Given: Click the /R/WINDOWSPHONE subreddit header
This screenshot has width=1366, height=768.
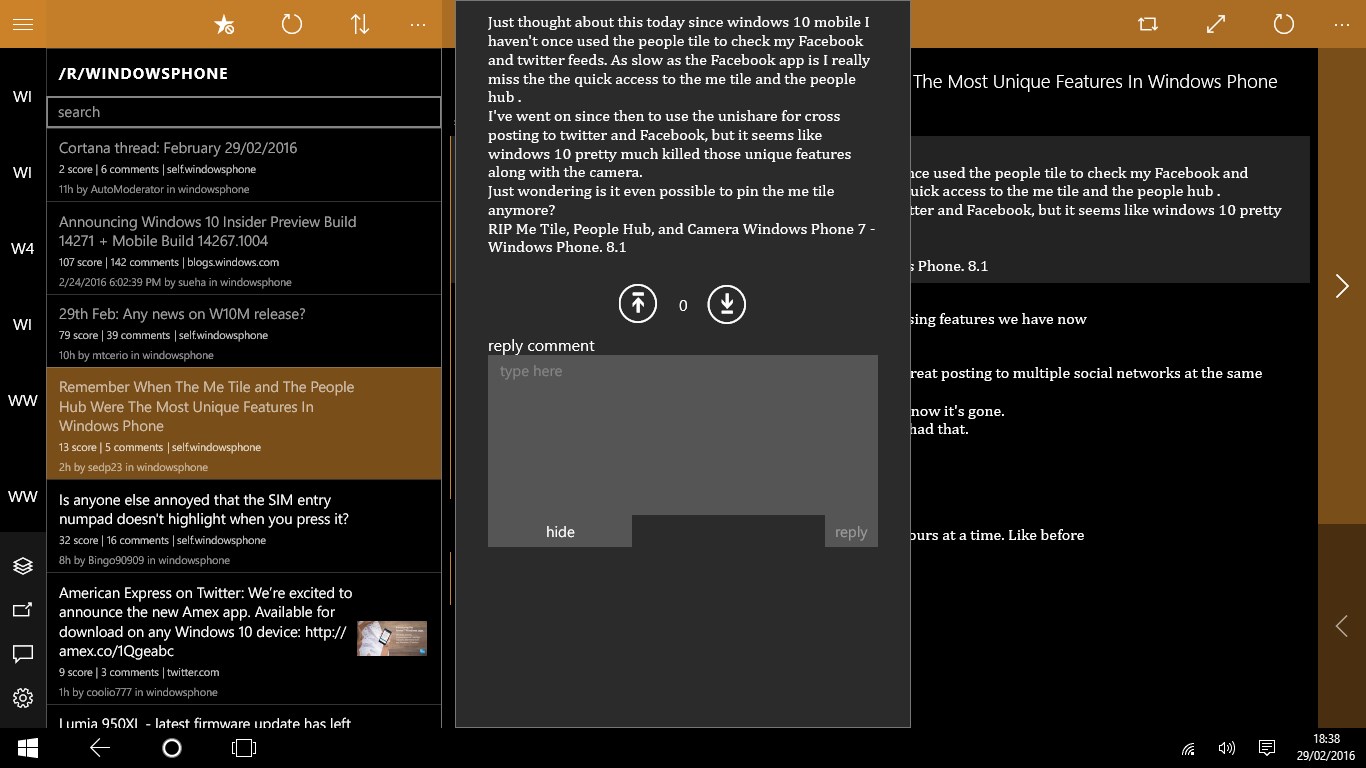Looking at the screenshot, I should coord(143,73).
